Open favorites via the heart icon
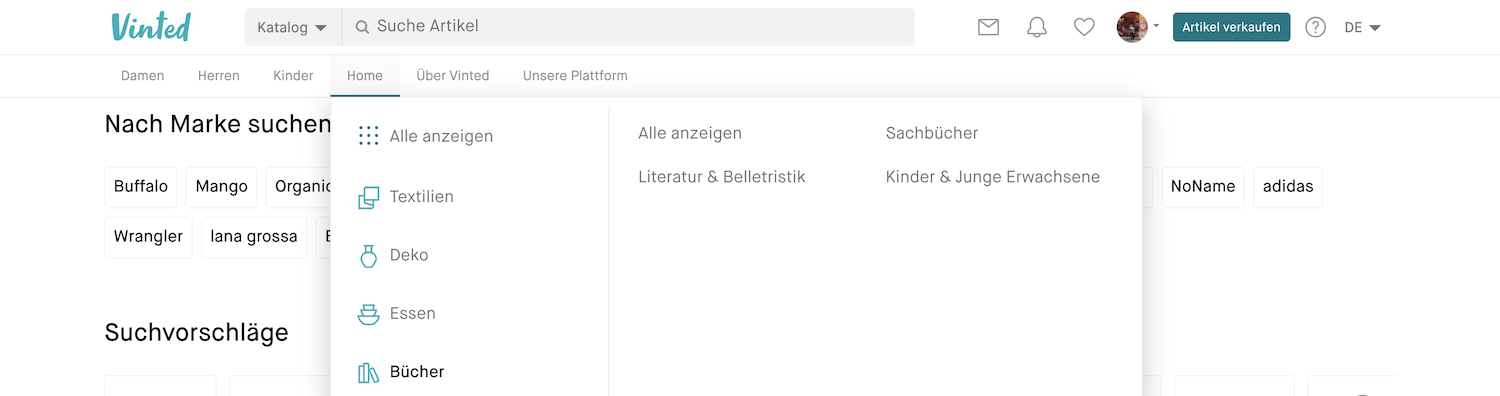This screenshot has height=396, width=1500. (1084, 27)
